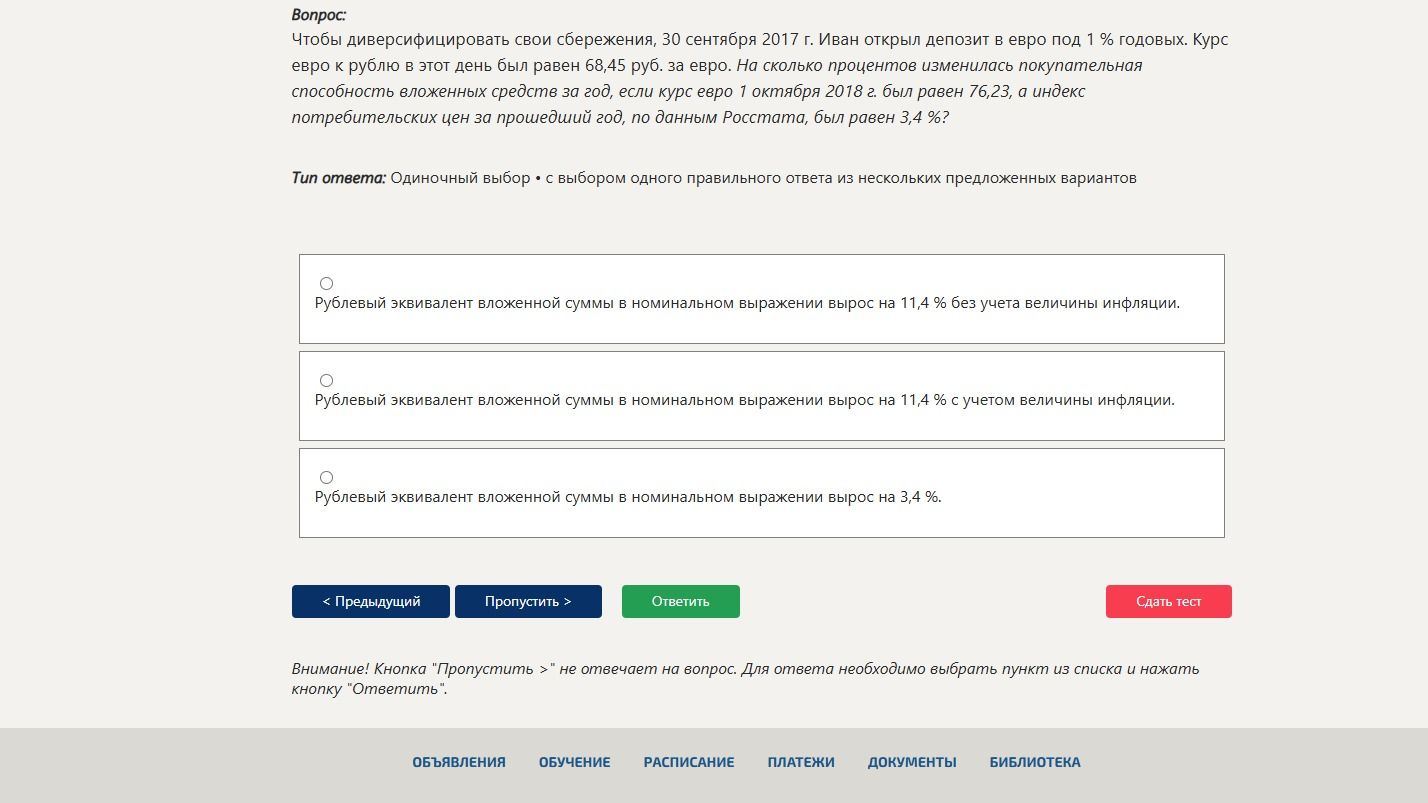Click the 'Тип ответа:' label

click(339, 178)
